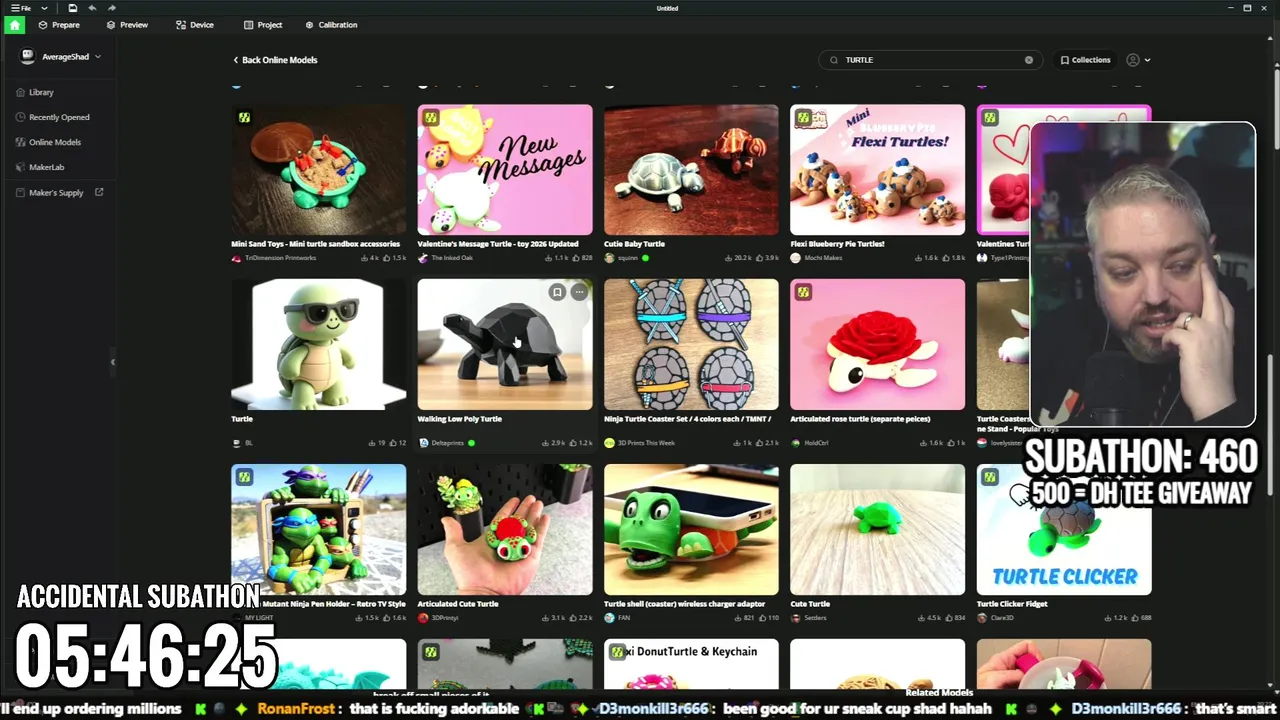Open Maker's Supply external link

[x=59, y=192]
